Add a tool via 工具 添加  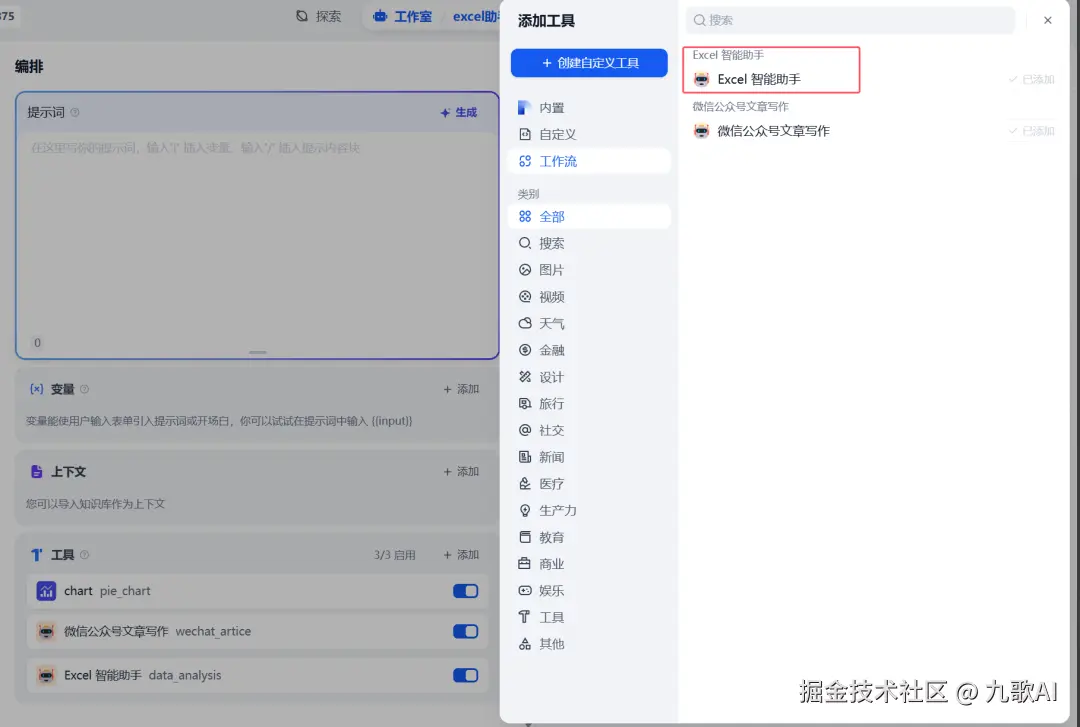(461, 555)
